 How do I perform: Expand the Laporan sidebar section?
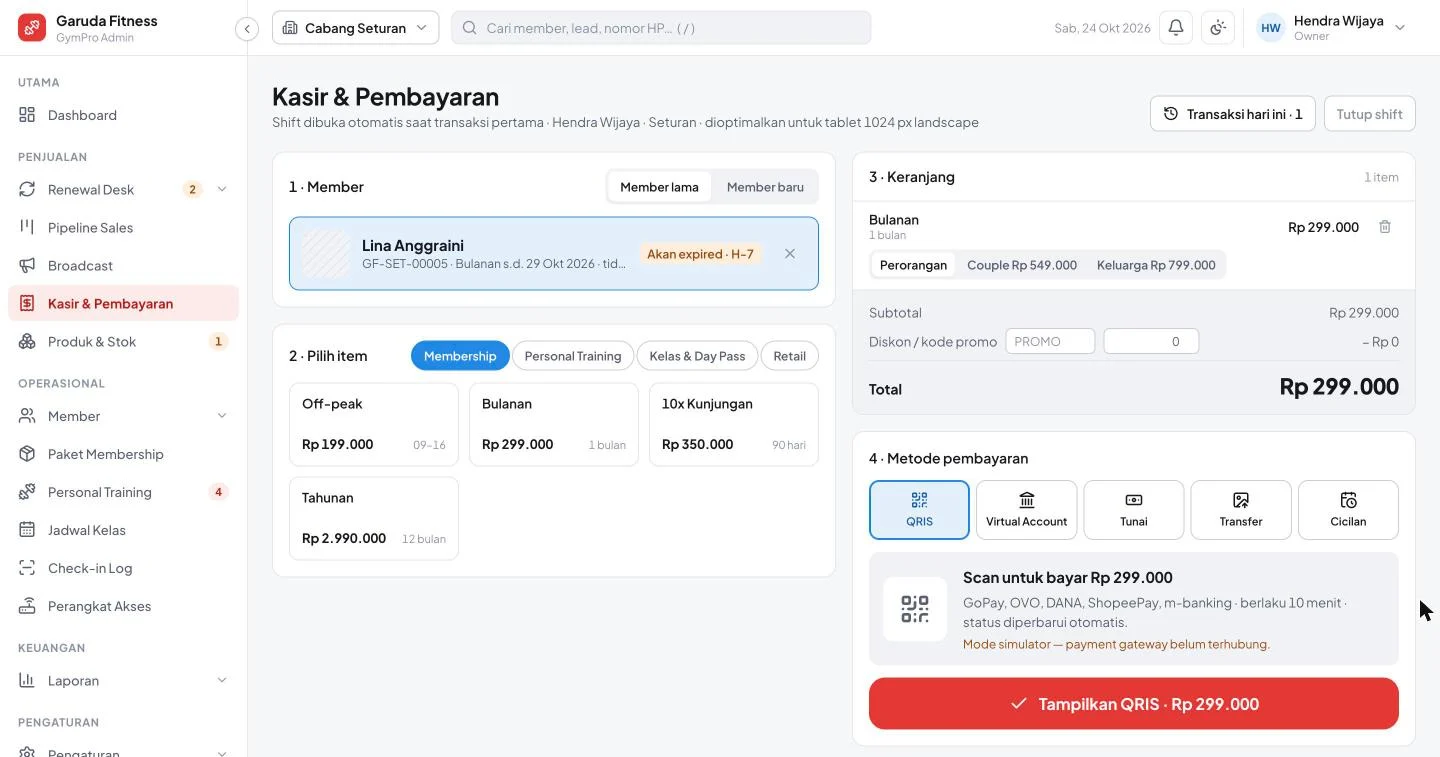[x=222, y=681]
